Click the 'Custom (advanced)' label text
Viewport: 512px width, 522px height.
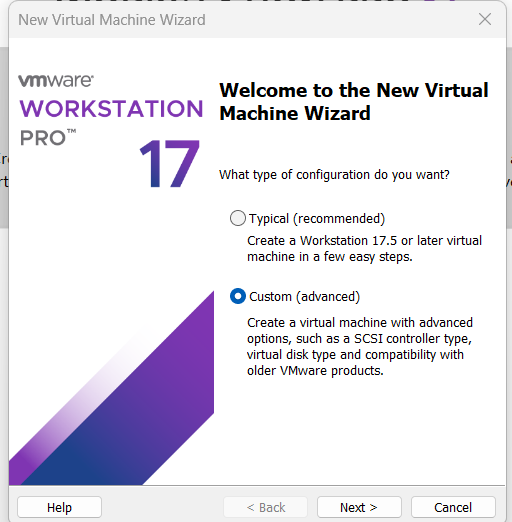coord(304,297)
